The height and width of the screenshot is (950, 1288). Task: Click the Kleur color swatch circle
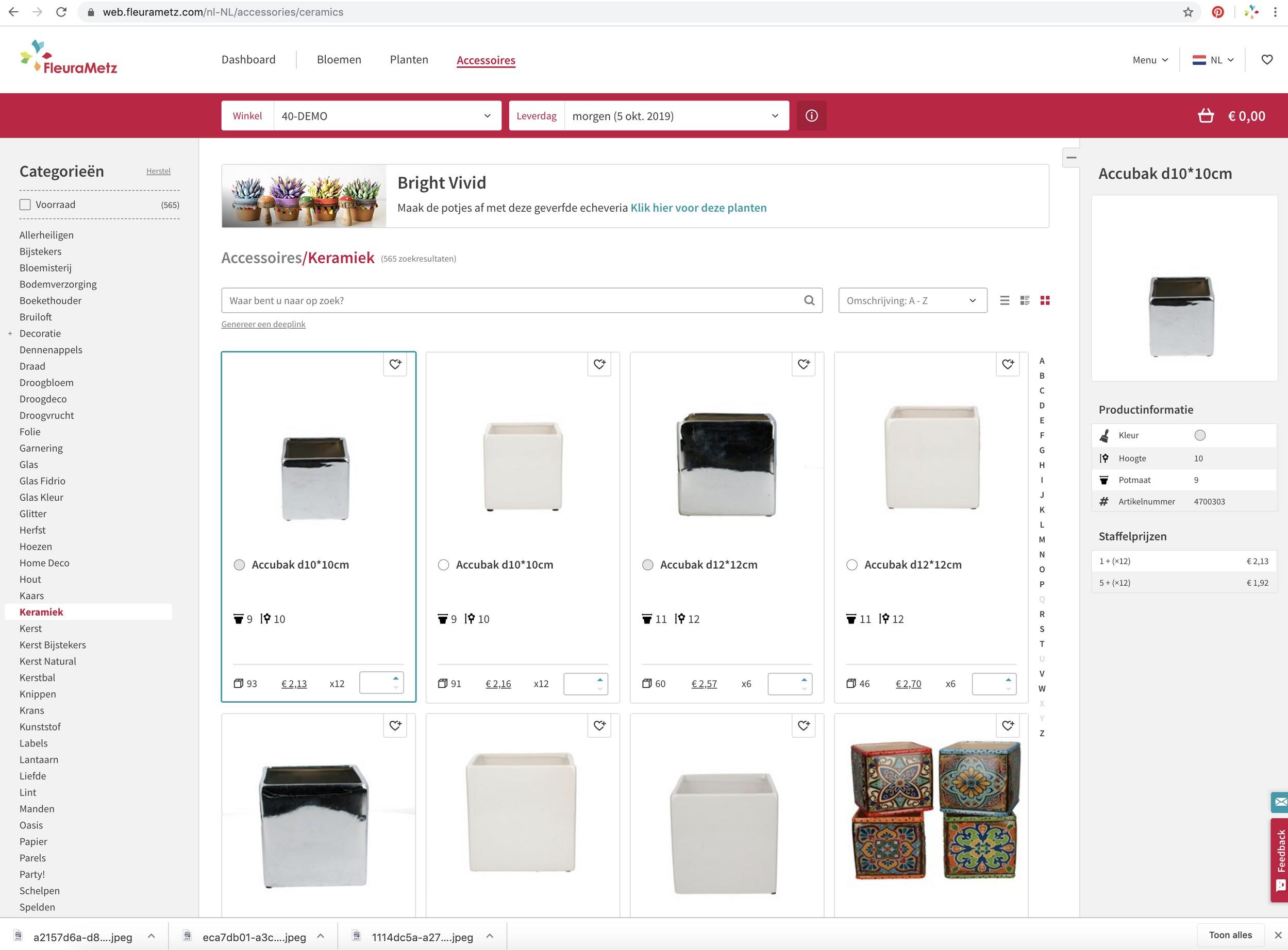pos(1199,435)
